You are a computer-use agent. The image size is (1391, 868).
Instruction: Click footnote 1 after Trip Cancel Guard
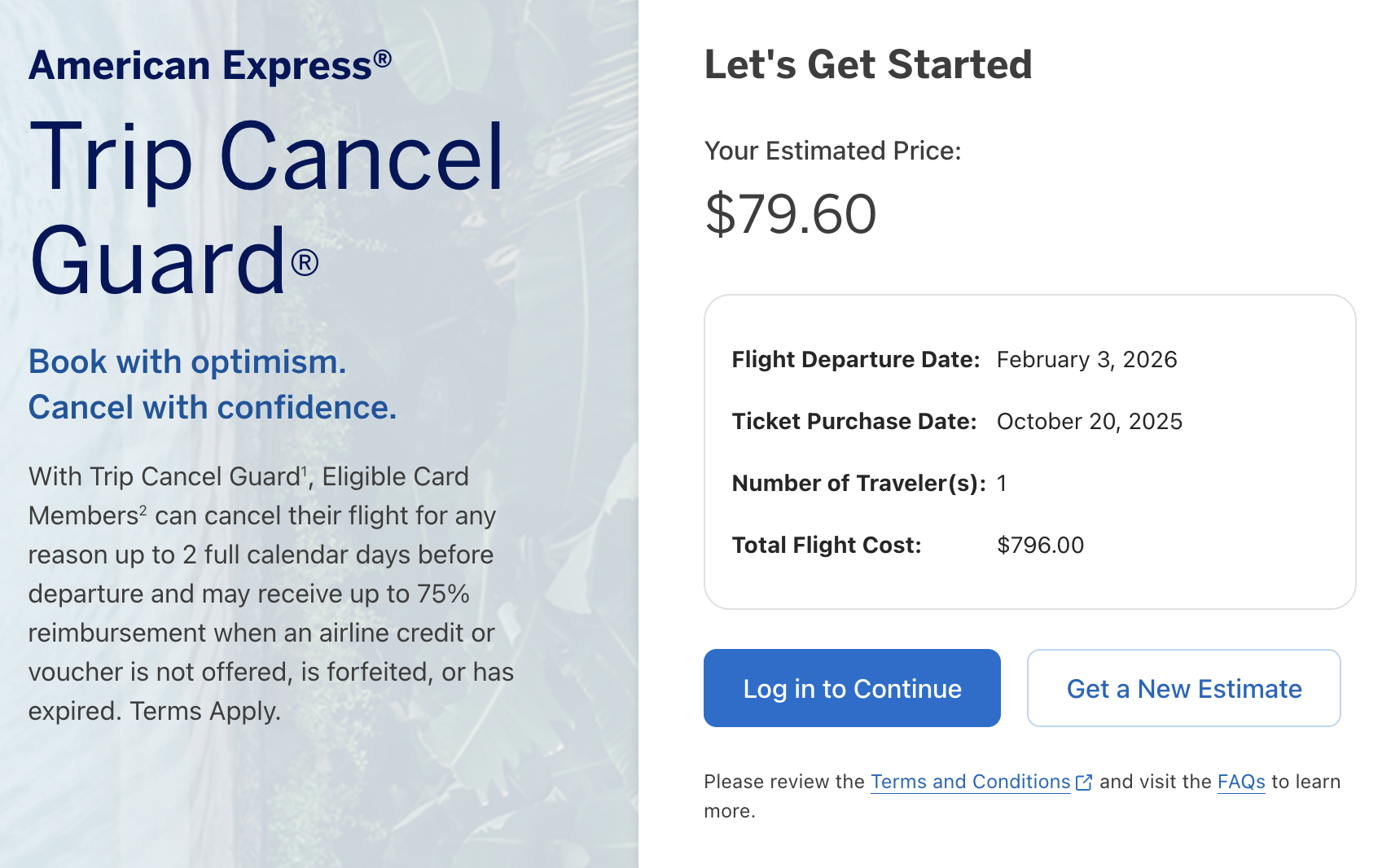(x=305, y=470)
